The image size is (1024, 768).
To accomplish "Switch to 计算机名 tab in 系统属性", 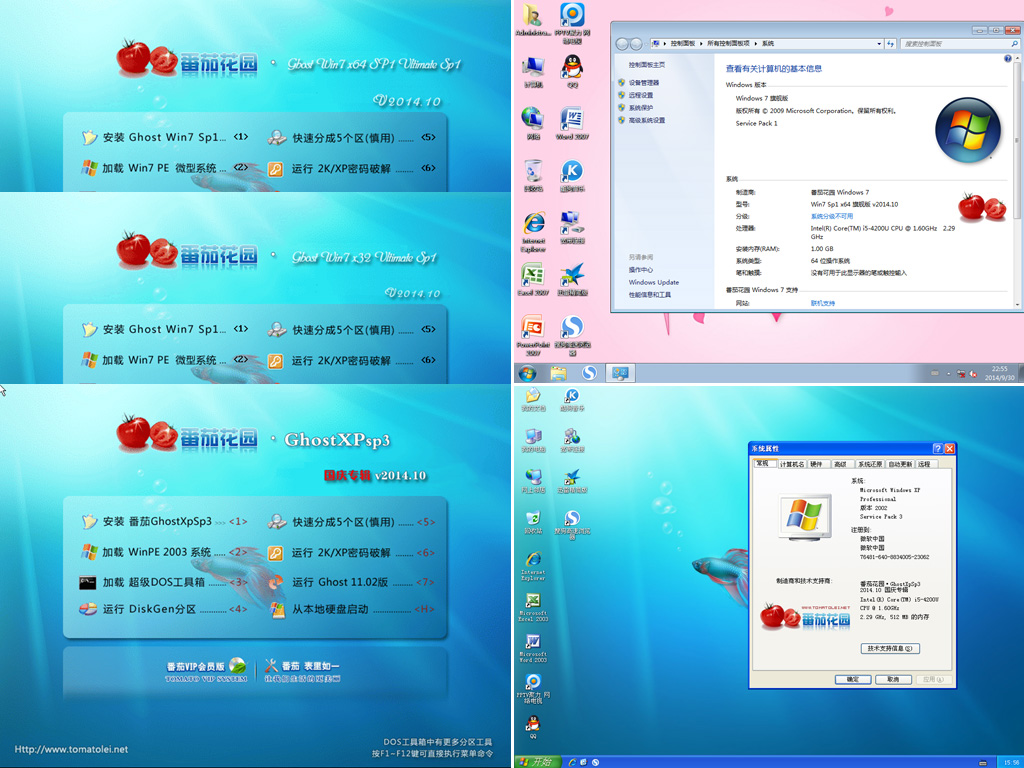I will coord(792,464).
